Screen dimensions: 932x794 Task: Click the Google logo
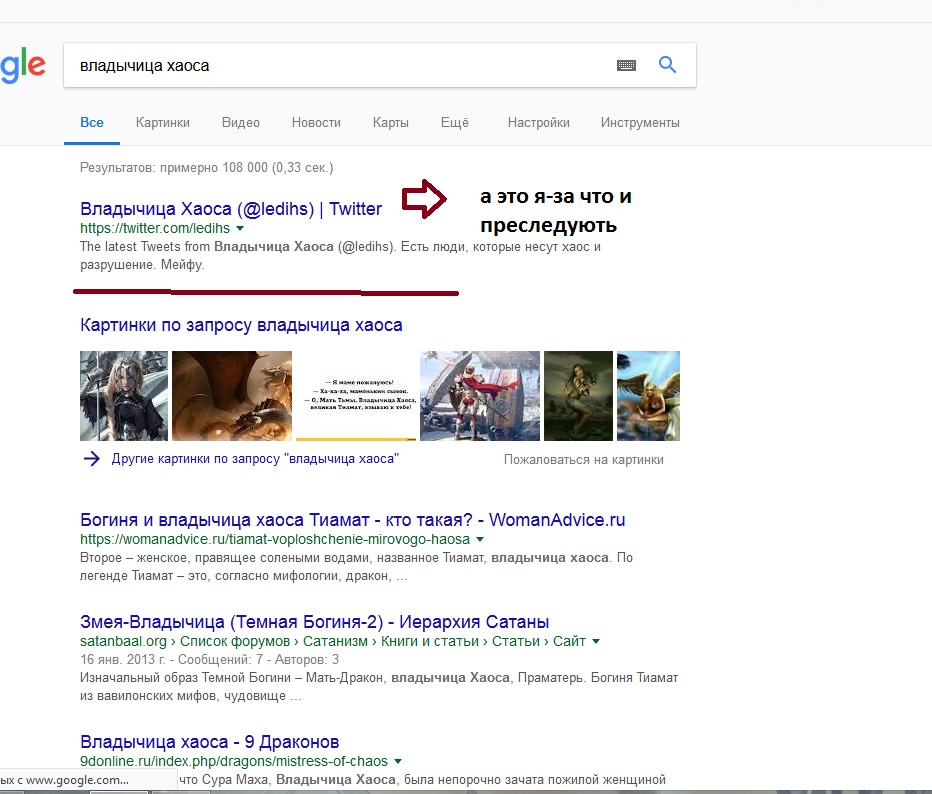coord(23,65)
